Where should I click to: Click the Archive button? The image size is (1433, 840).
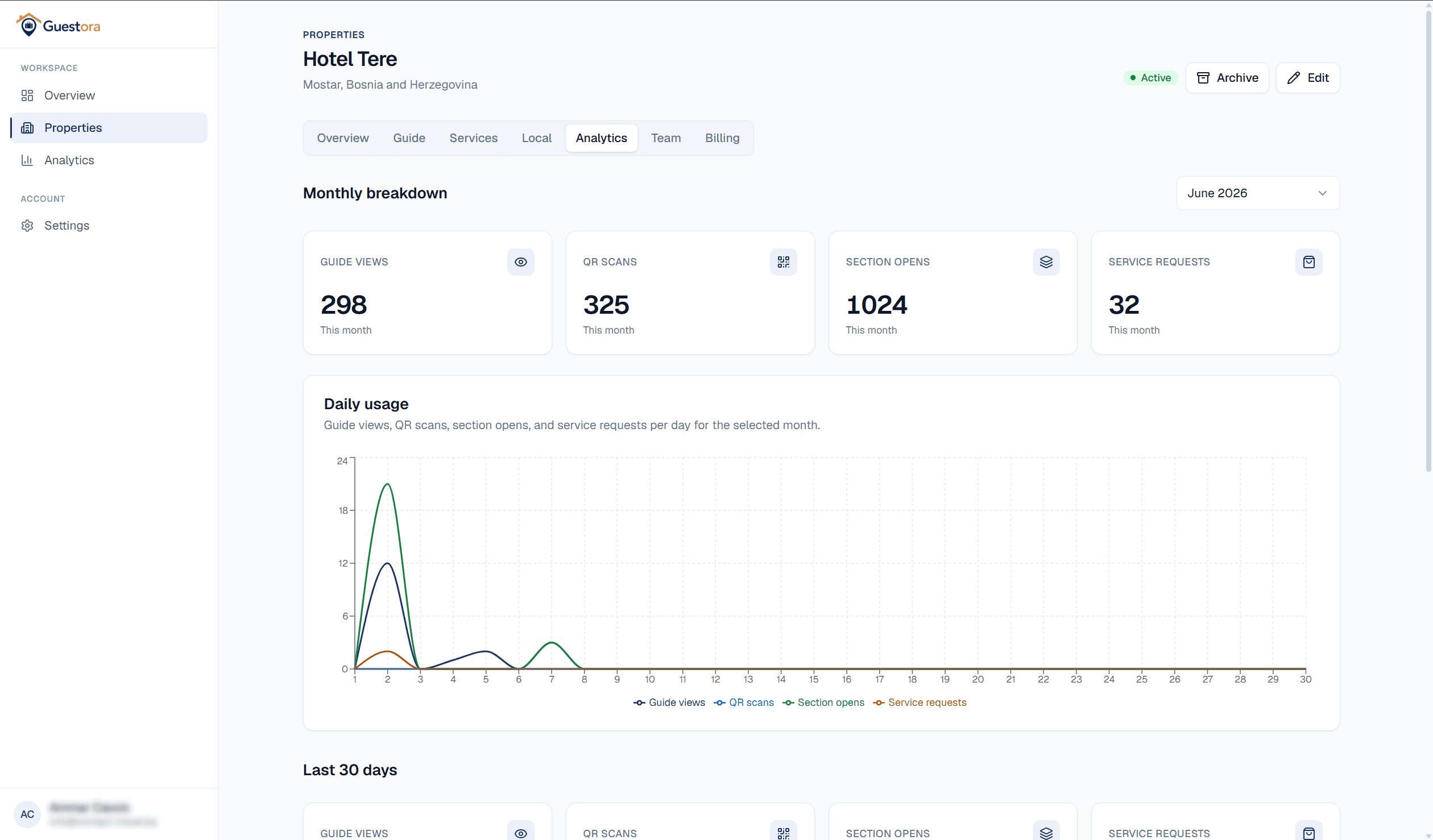coord(1227,78)
